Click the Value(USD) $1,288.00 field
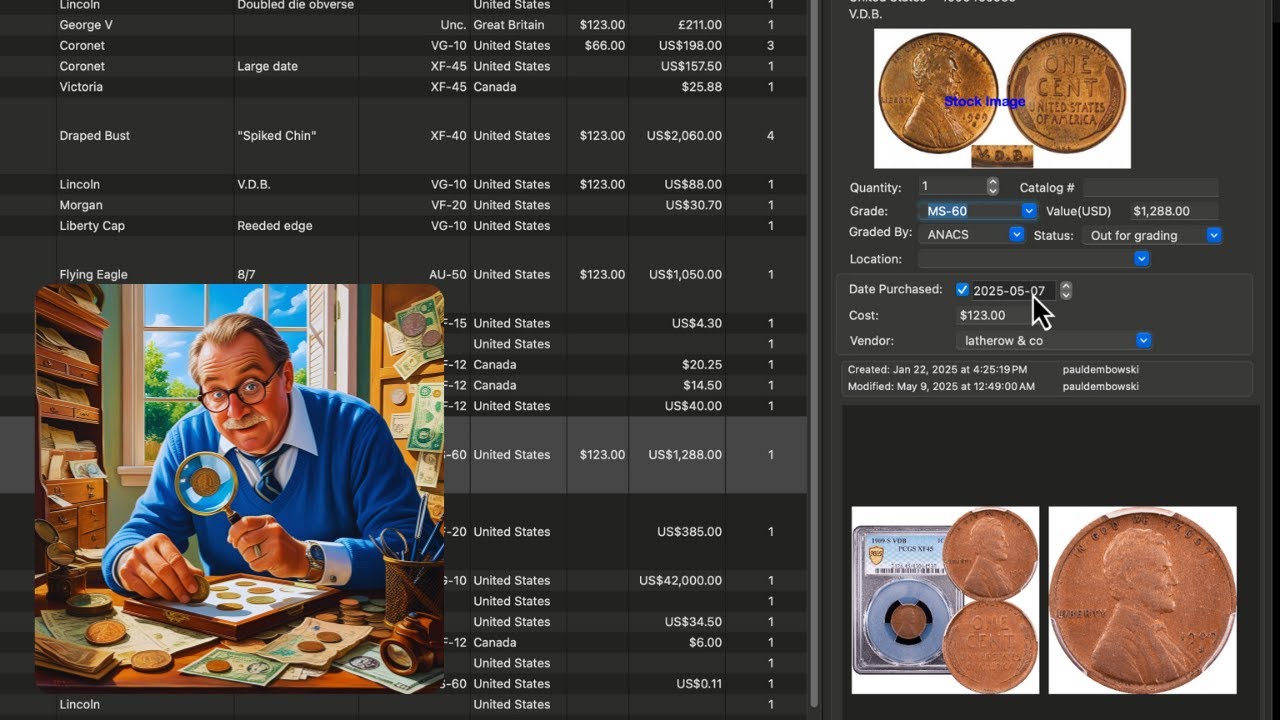The height and width of the screenshot is (720, 1280). click(1173, 211)
